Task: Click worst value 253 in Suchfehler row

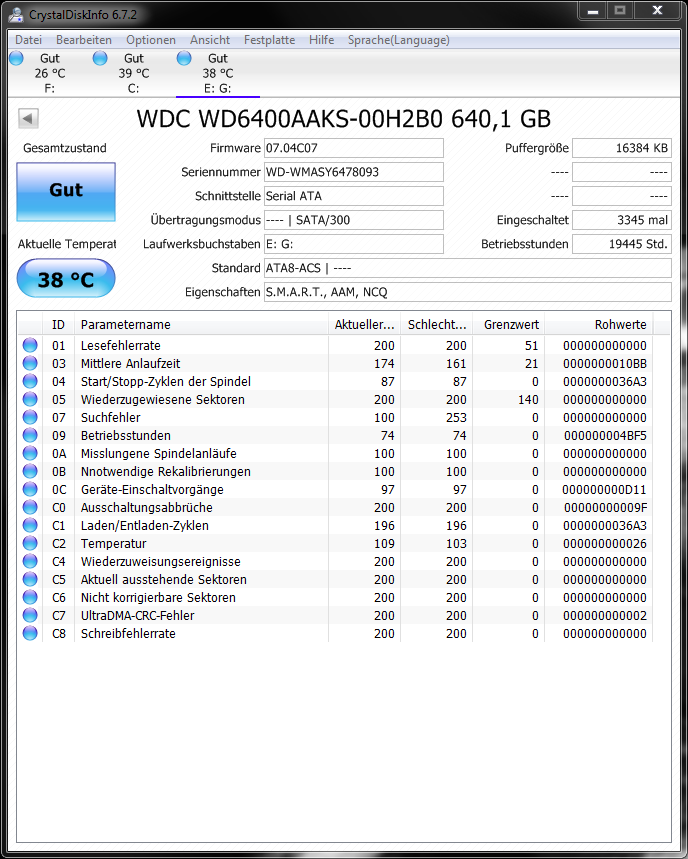Action: pyautogui.click(x=456, y=418)
